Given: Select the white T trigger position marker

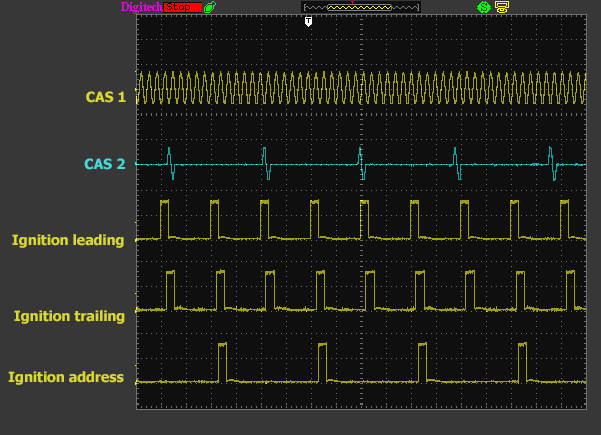Looking at the screenshot, I should click(308, 21).
